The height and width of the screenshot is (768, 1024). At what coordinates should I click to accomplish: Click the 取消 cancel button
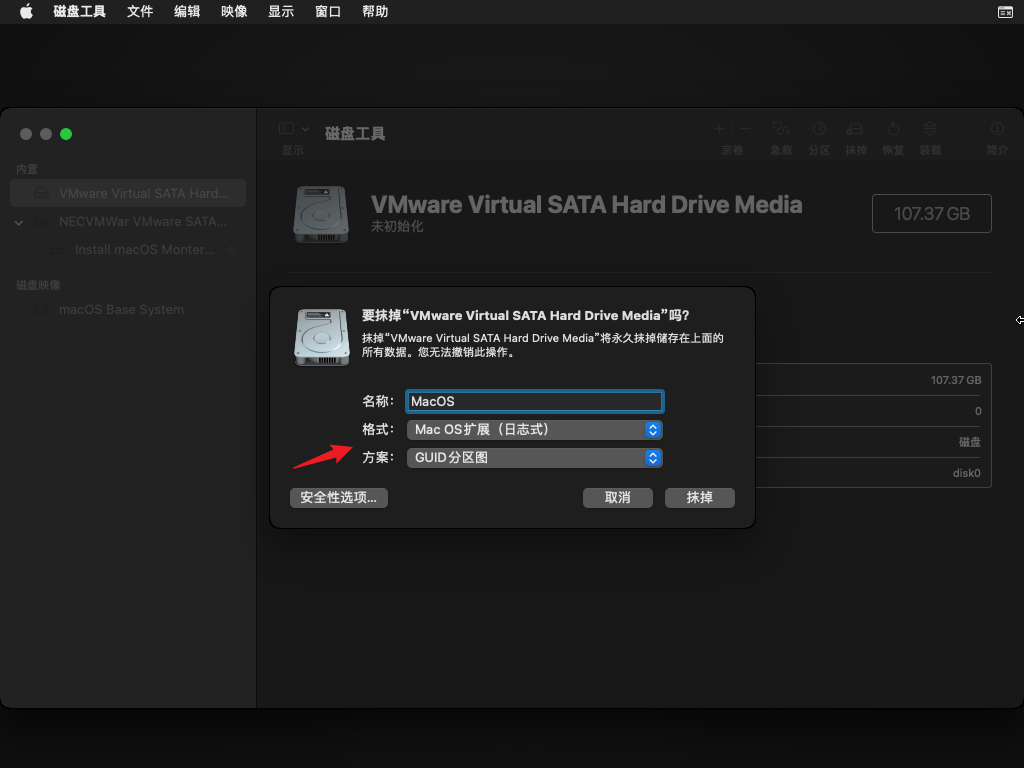[x=617, y=498]
